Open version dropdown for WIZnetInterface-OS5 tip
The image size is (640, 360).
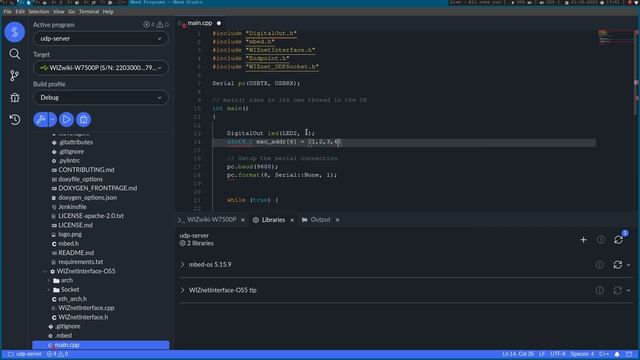pyautogui.click(x=628, y=291)
